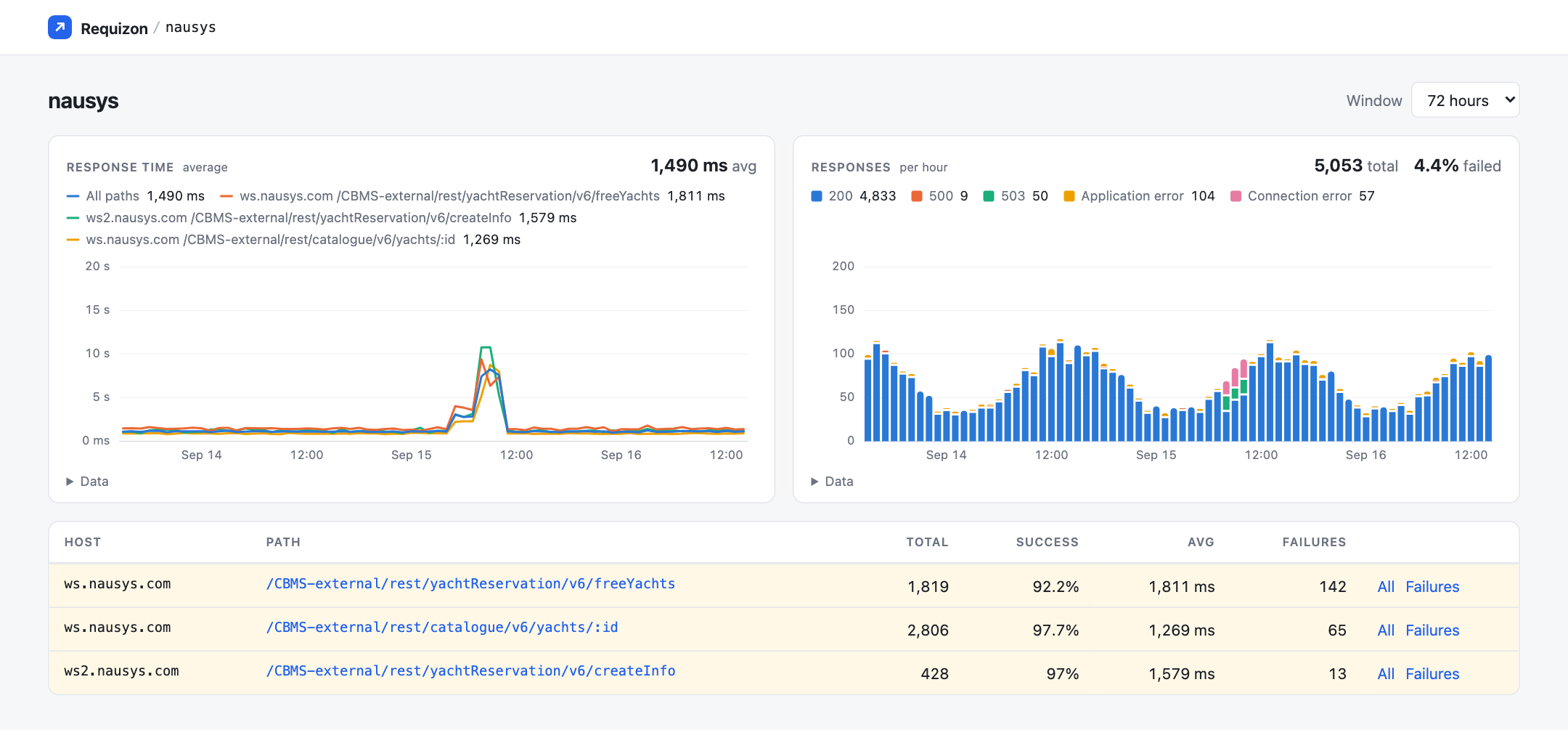Click the green 503 legend swatch
1568x730 pixels.
(989, 196)
